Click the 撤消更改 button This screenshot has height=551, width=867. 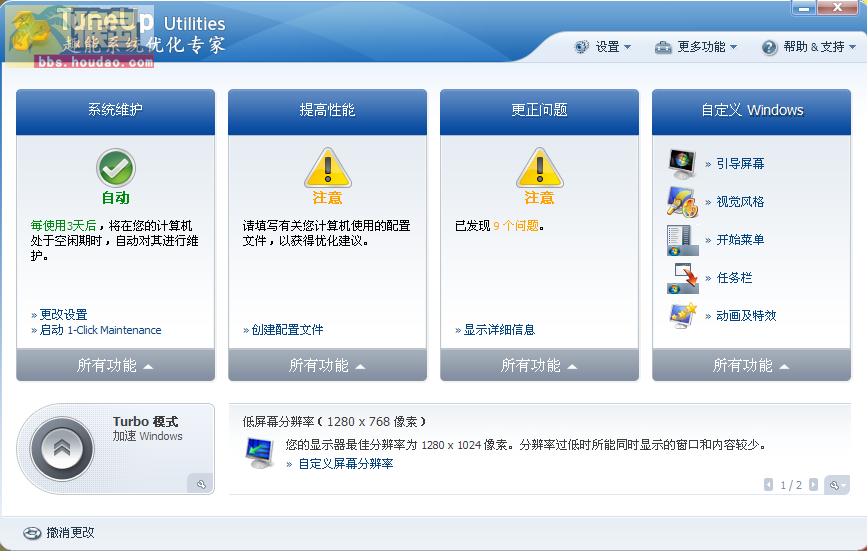pyautogui.click(x=59, y=533)
